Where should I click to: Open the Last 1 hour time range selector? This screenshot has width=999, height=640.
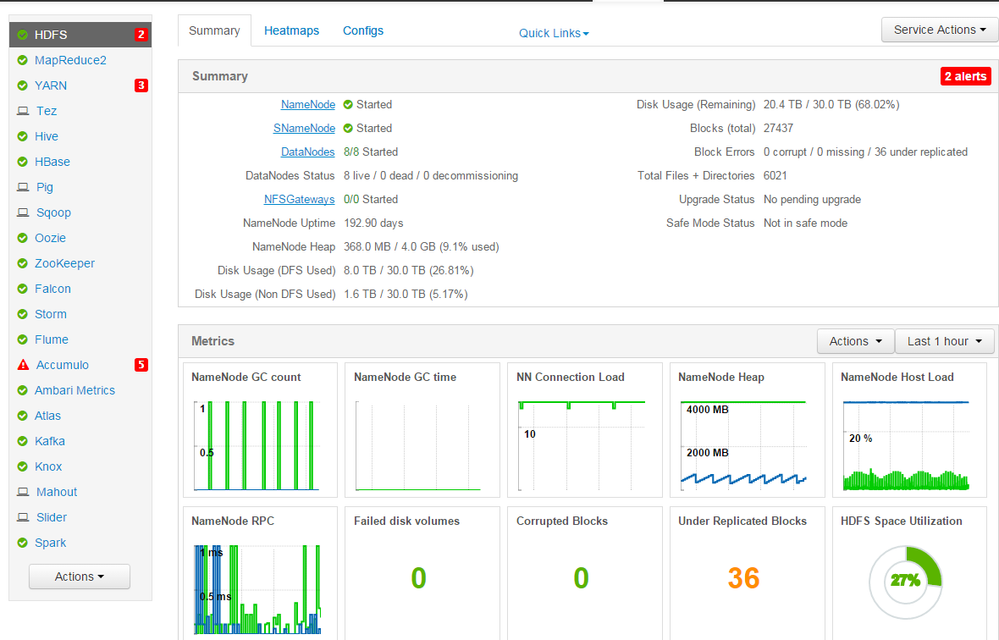pyautogui.click(x=943, y=340)
